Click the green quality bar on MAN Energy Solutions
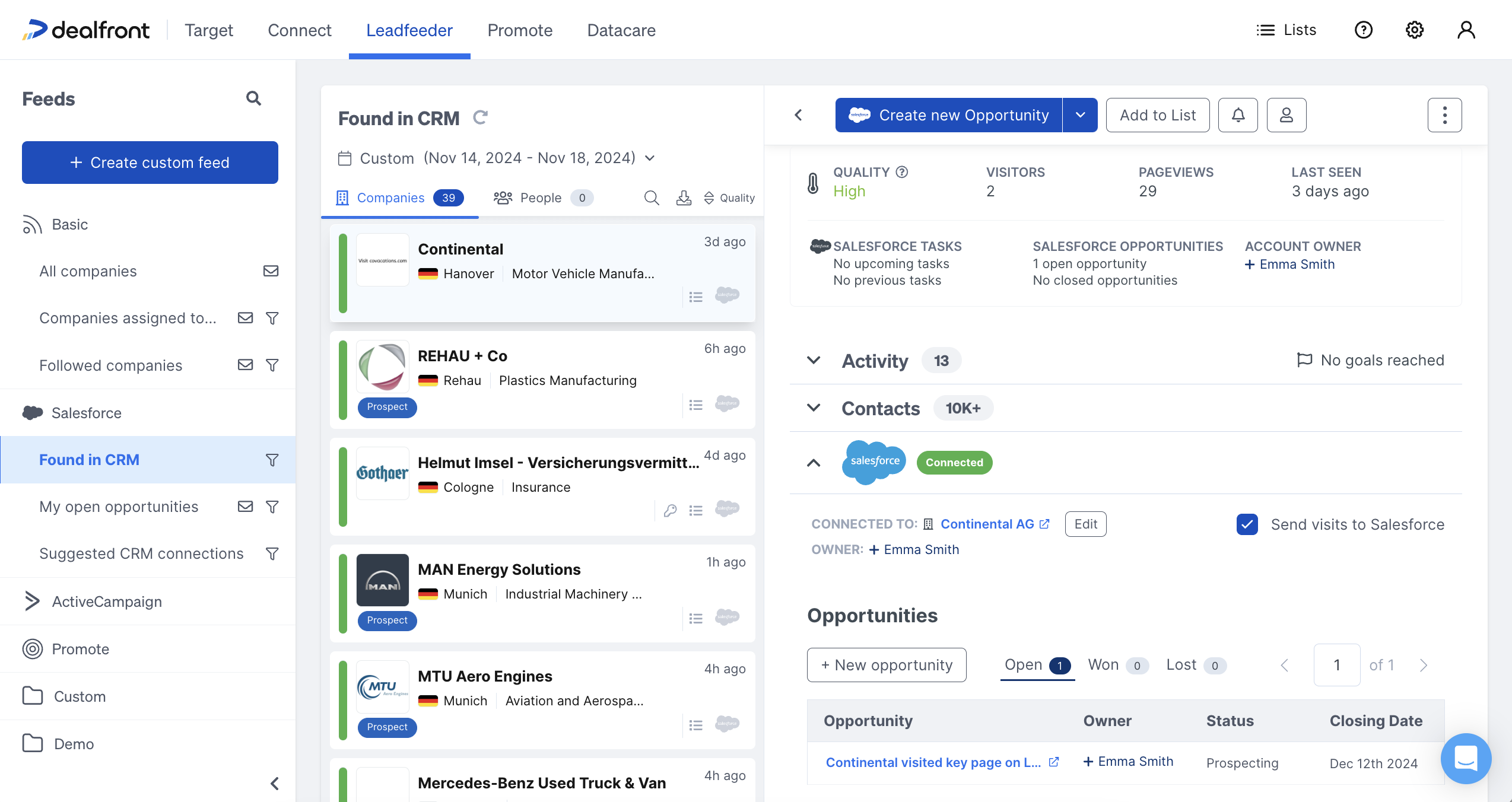 click(x=343, y=593)
